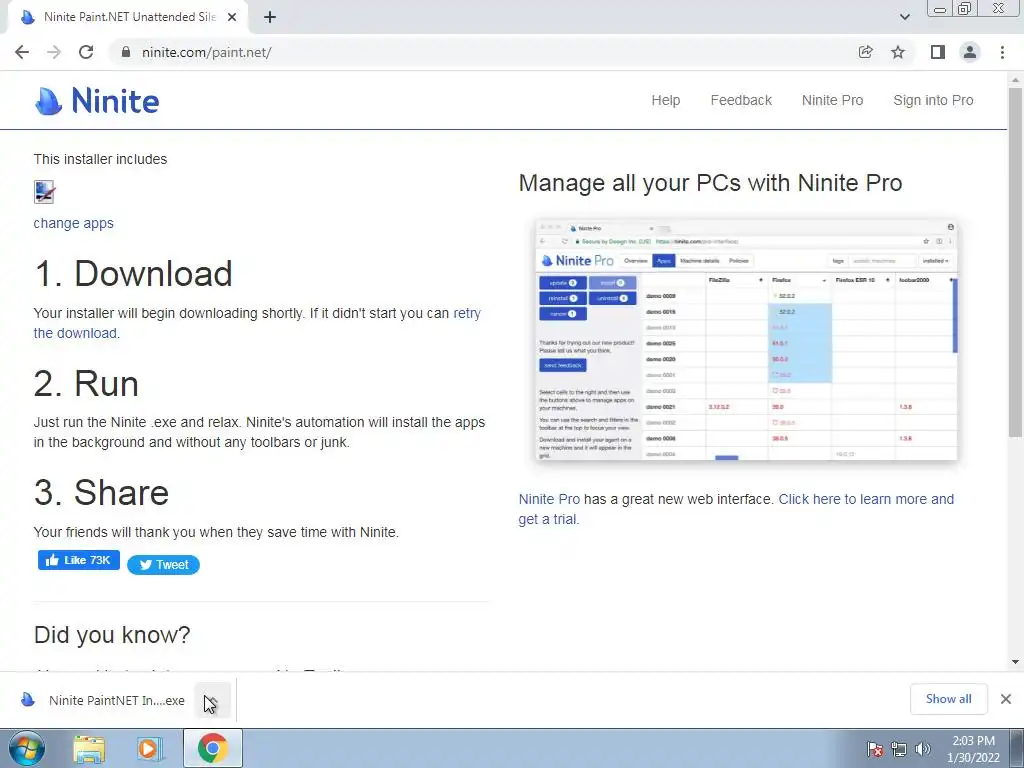Click the Ninite logo in header
The image size is (1024, 768).
click(x=97, y=101)
